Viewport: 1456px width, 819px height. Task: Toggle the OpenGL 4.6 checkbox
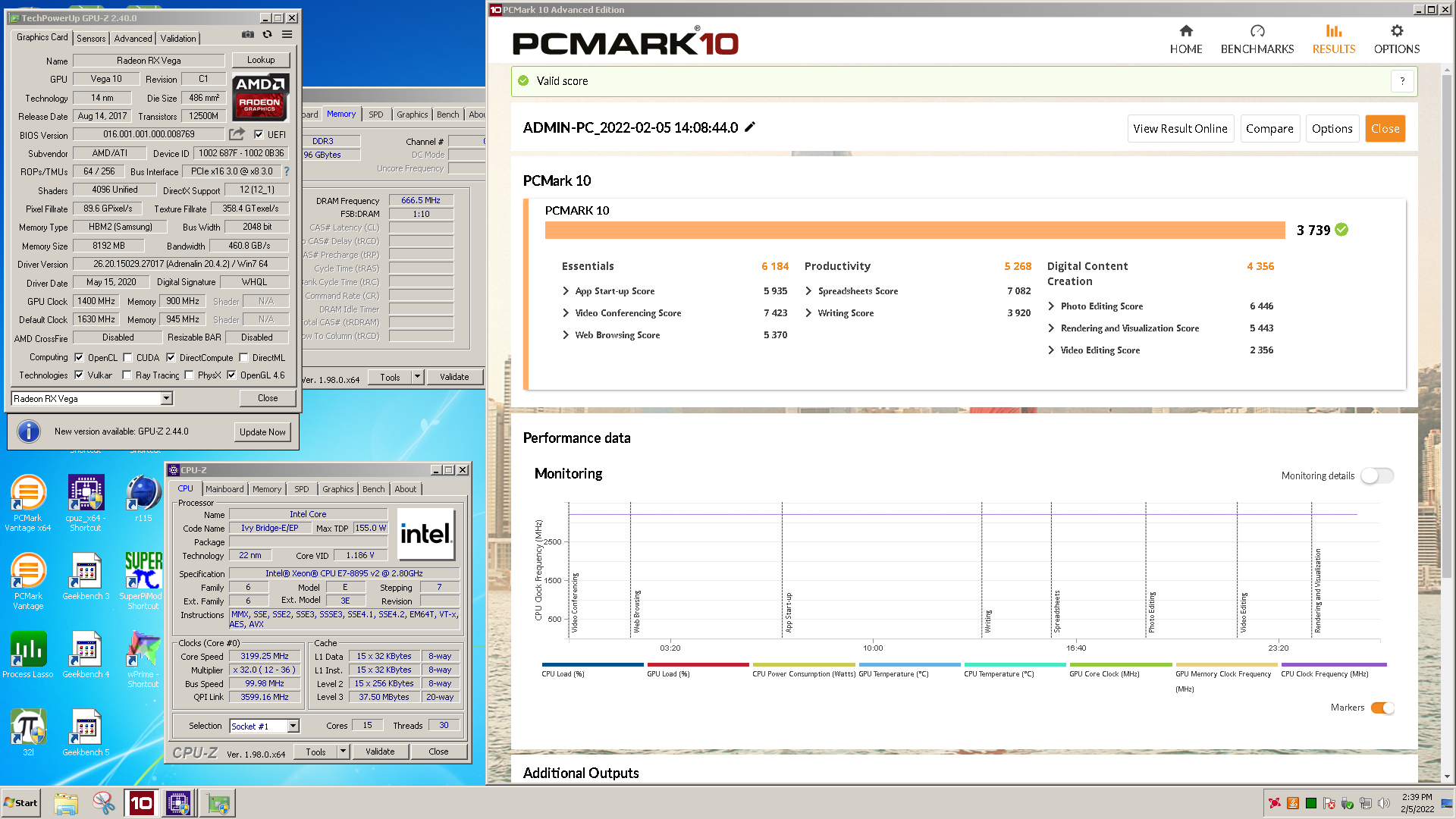tap(231, 375)
